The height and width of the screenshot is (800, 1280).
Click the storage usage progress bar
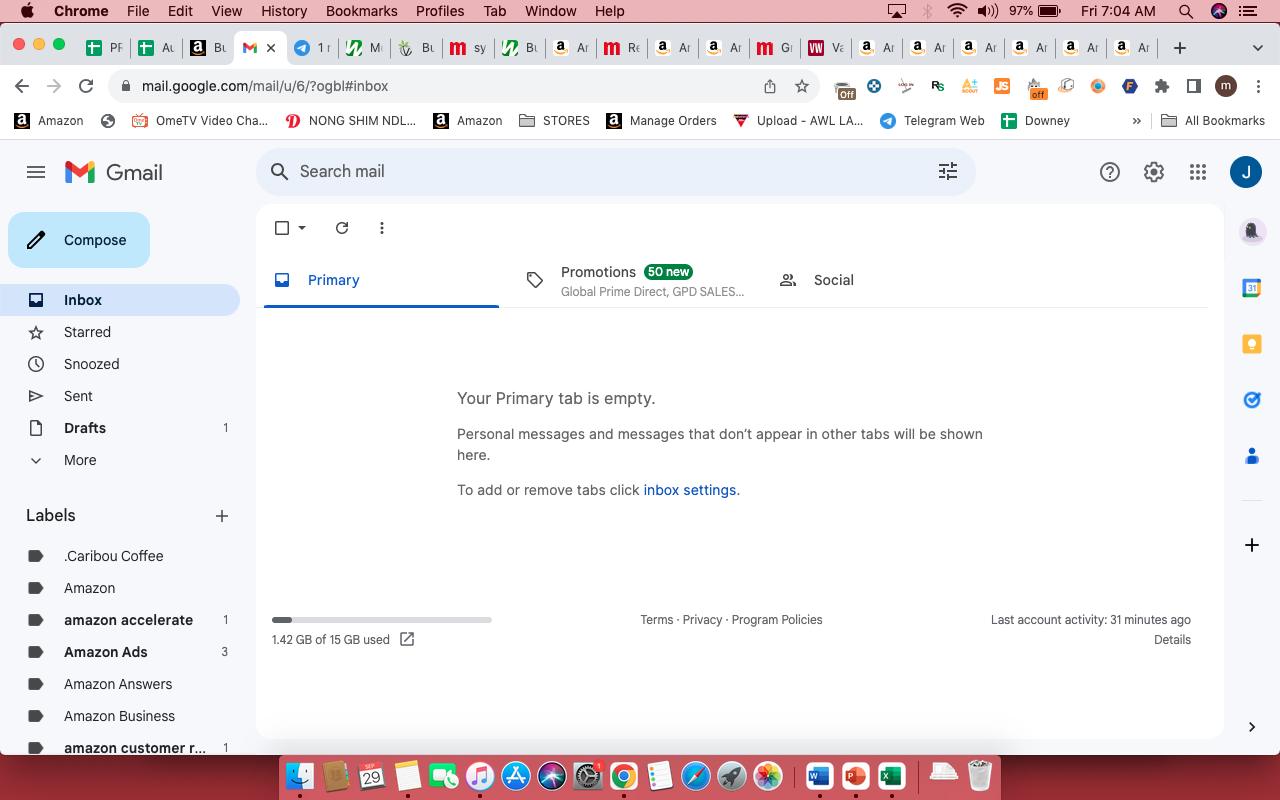click(x=382, y=620)
